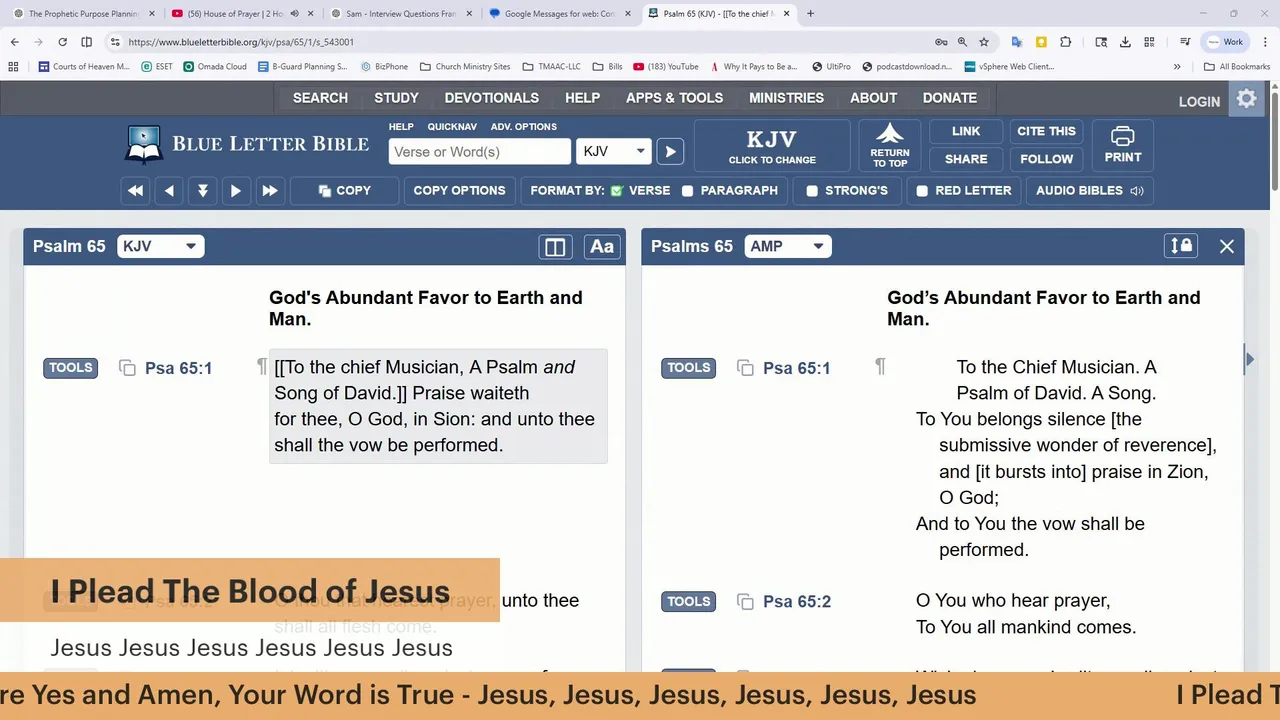Open TOOLS for Psa 65:2 AMP
The width and height of the screenshot is (1280, 720).
689,601
